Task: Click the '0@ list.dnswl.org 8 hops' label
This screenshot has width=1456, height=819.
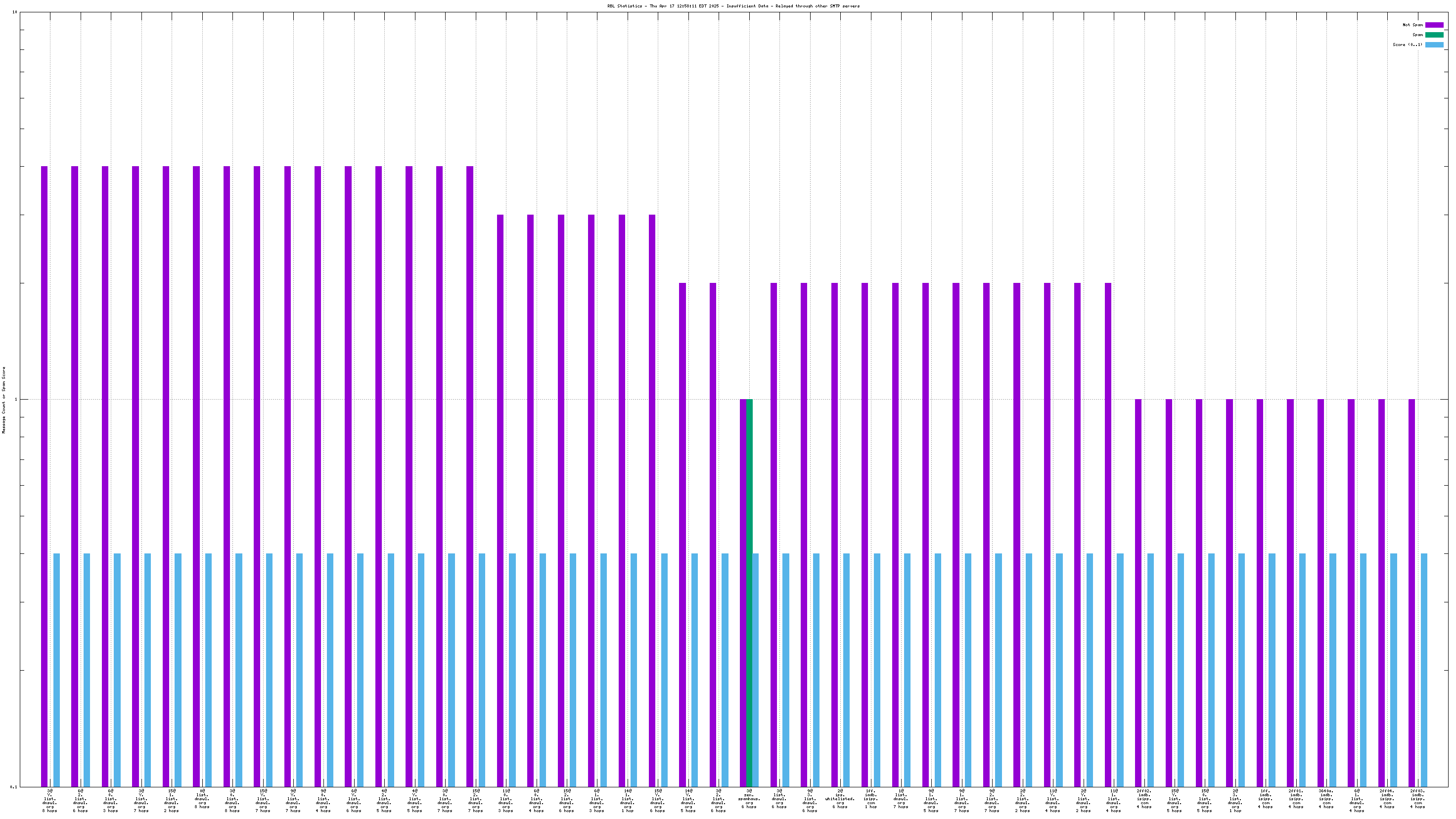Action: (202, 800)
